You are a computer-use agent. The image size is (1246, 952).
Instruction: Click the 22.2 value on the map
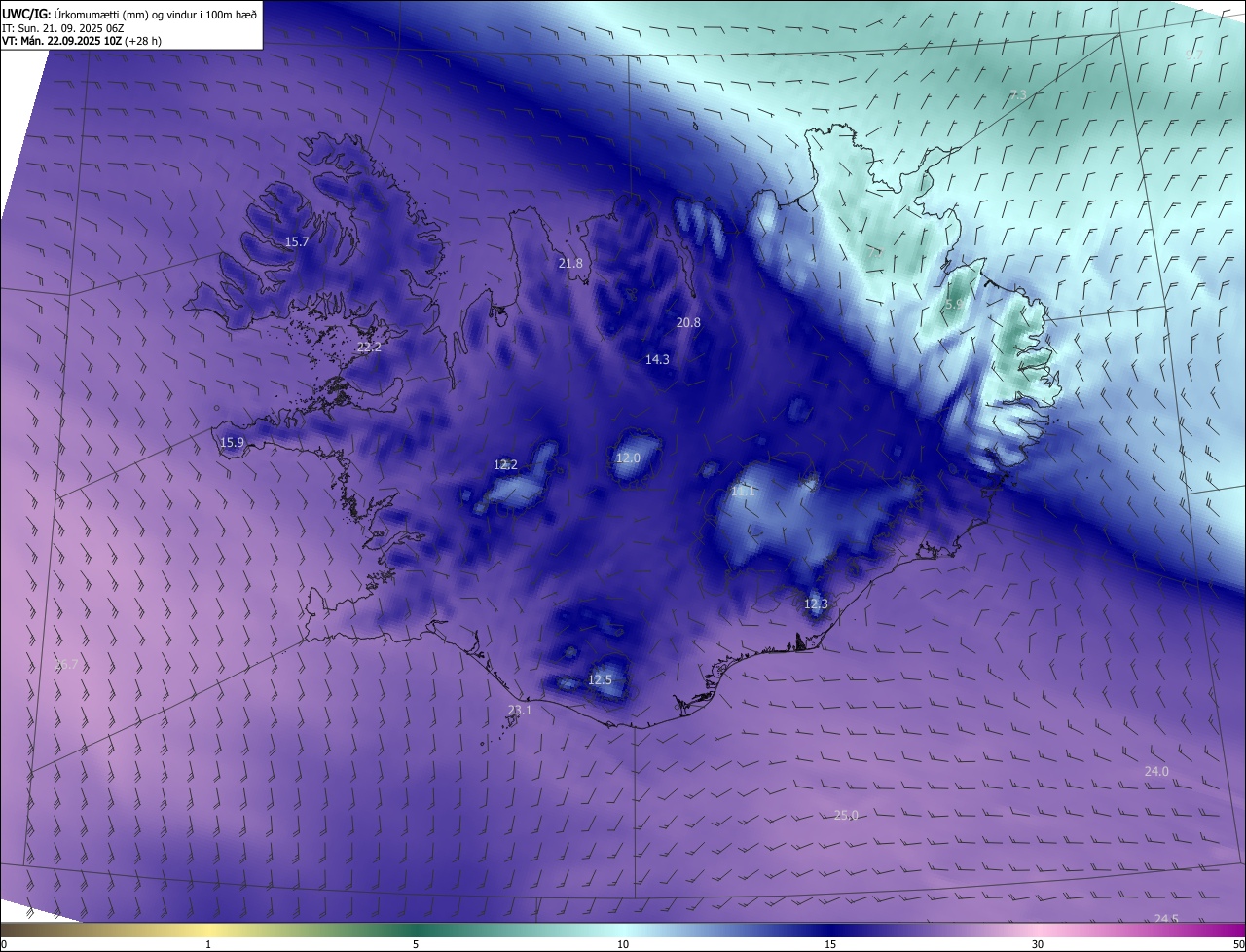[369, 347]
